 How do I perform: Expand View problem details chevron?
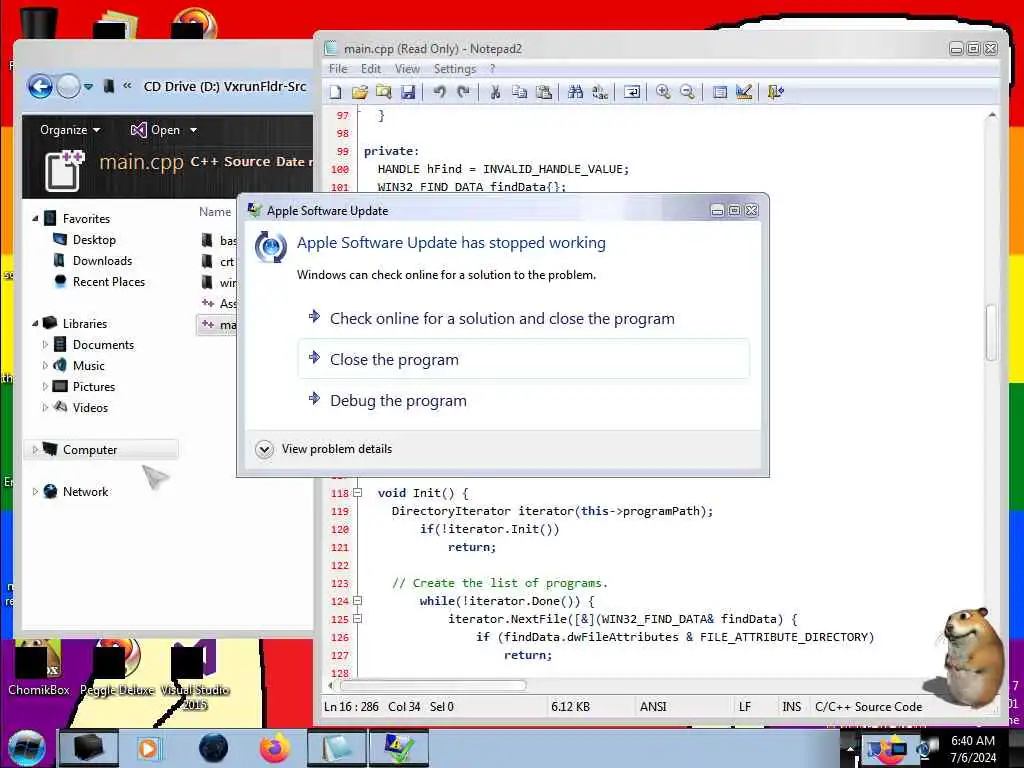(264, 449)
